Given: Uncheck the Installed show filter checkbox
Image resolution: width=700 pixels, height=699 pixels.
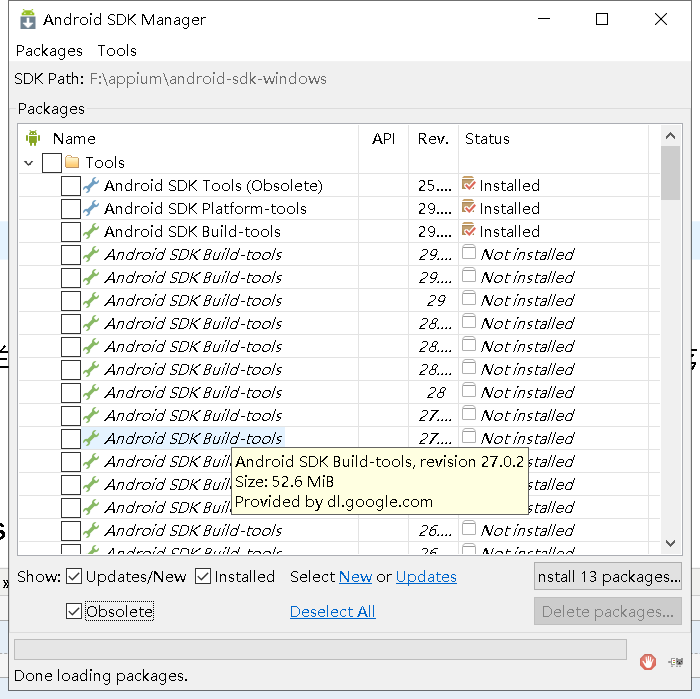Looking at the screenshot, I should tap(203, 576).
